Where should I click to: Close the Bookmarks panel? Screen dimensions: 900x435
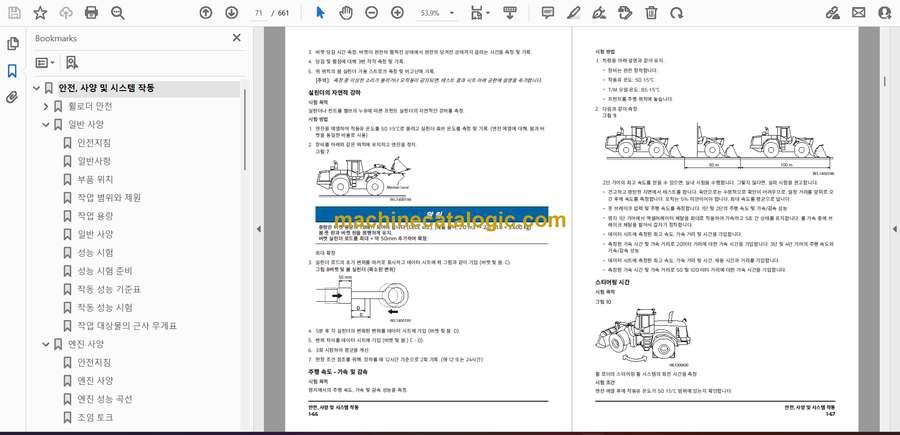coord(236,38)
